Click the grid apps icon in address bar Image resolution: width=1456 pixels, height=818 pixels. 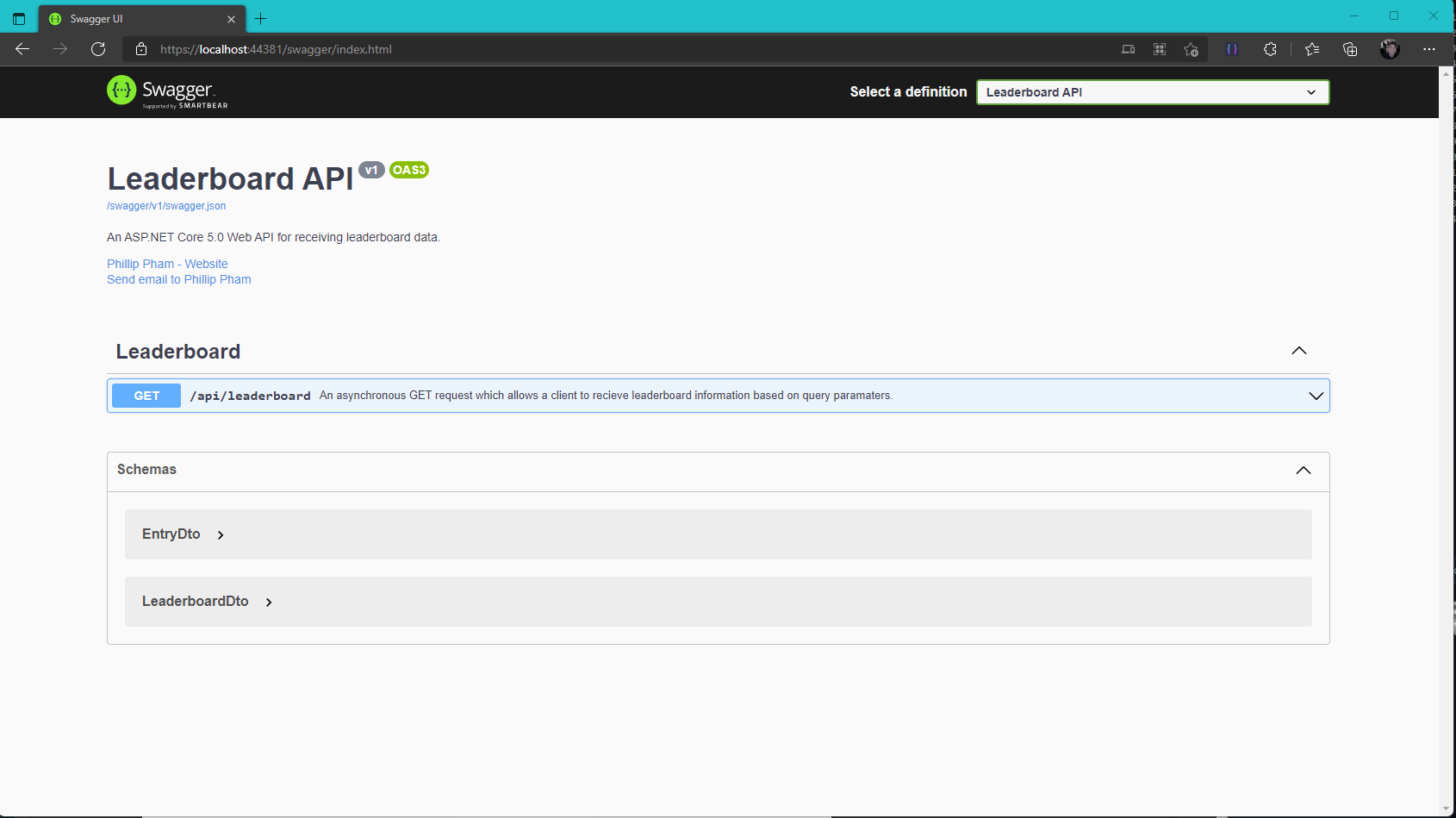click(x=1160, y=49)
